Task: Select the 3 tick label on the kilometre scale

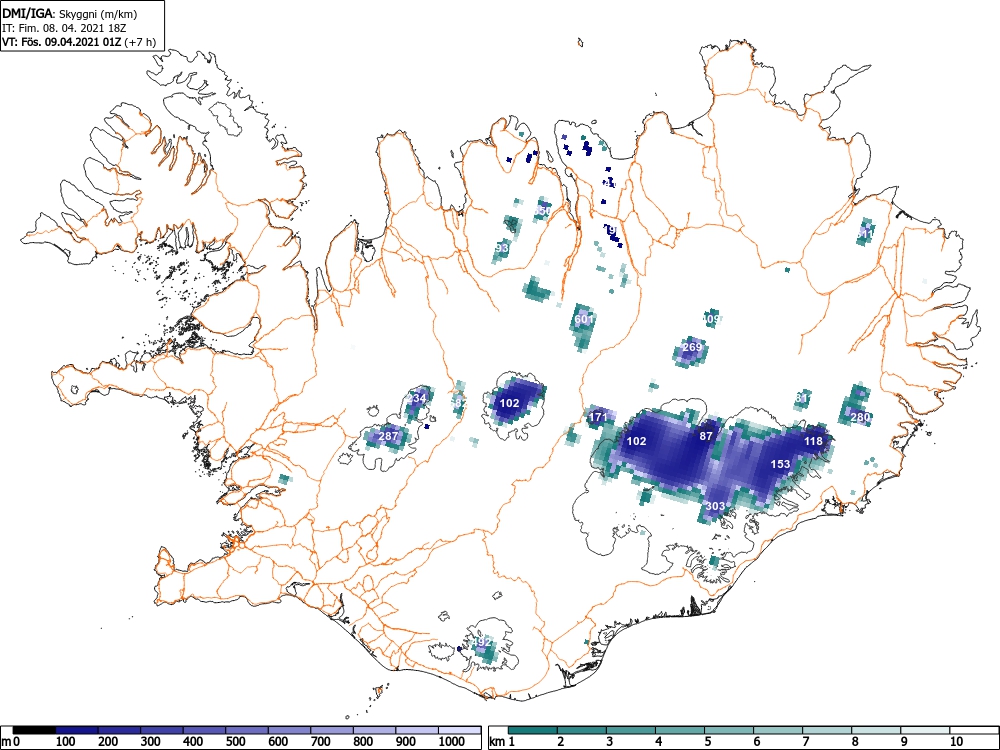Action: tap(610, 742)
